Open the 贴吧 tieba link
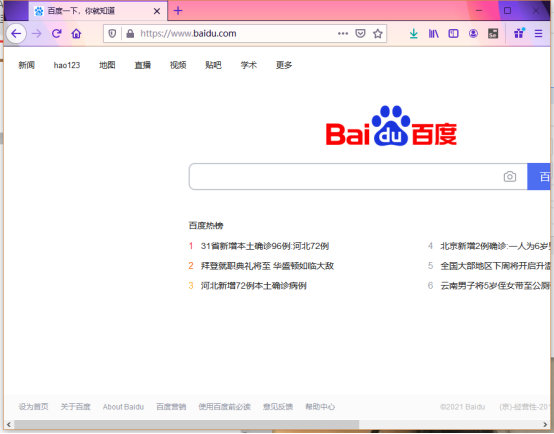The width and height of the screenshot is (554, 434). [x=213, y=65]
